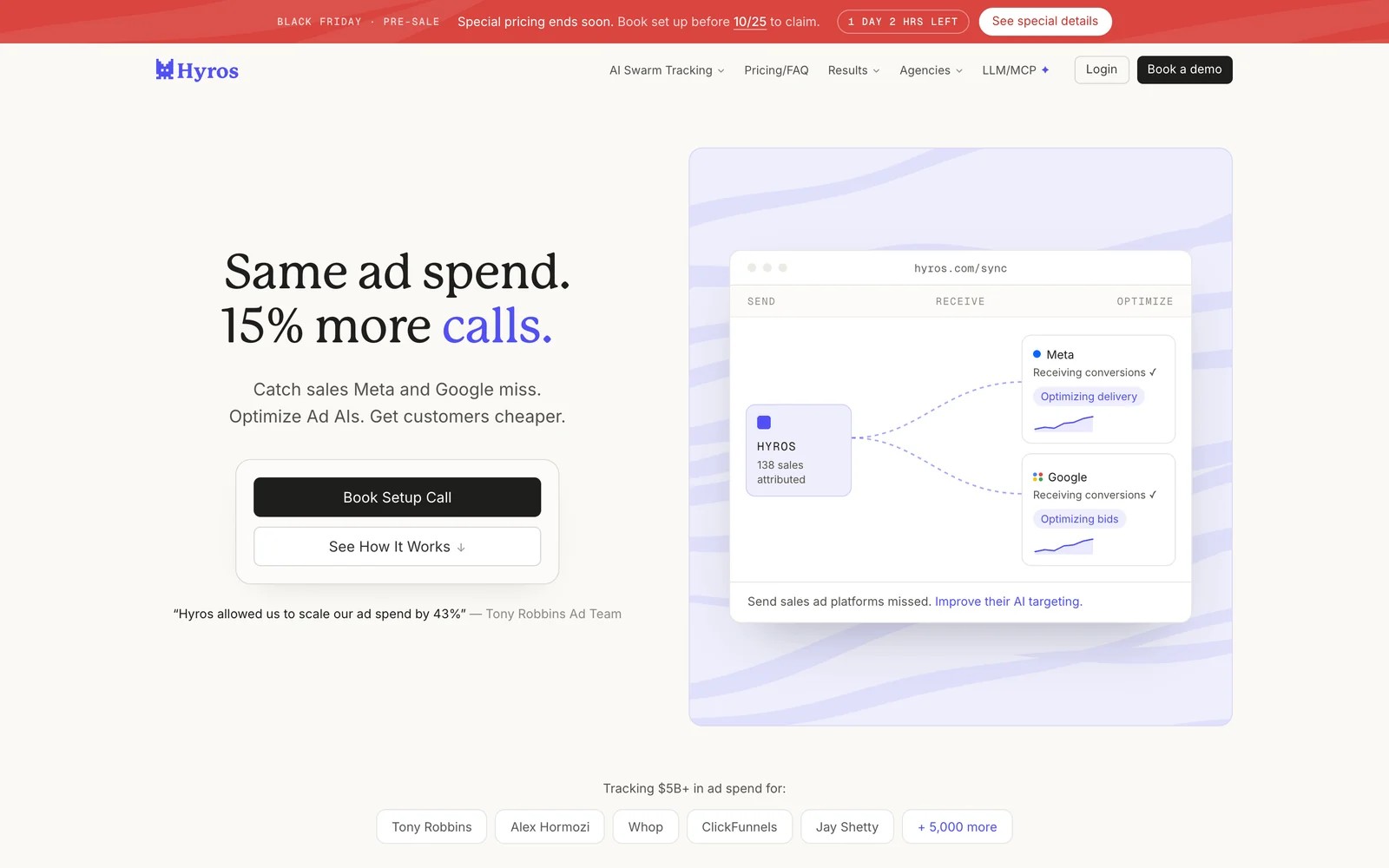Select the Tony Robbins chip
This screenshot has width=1389, height=868.
tap(431, 827)
